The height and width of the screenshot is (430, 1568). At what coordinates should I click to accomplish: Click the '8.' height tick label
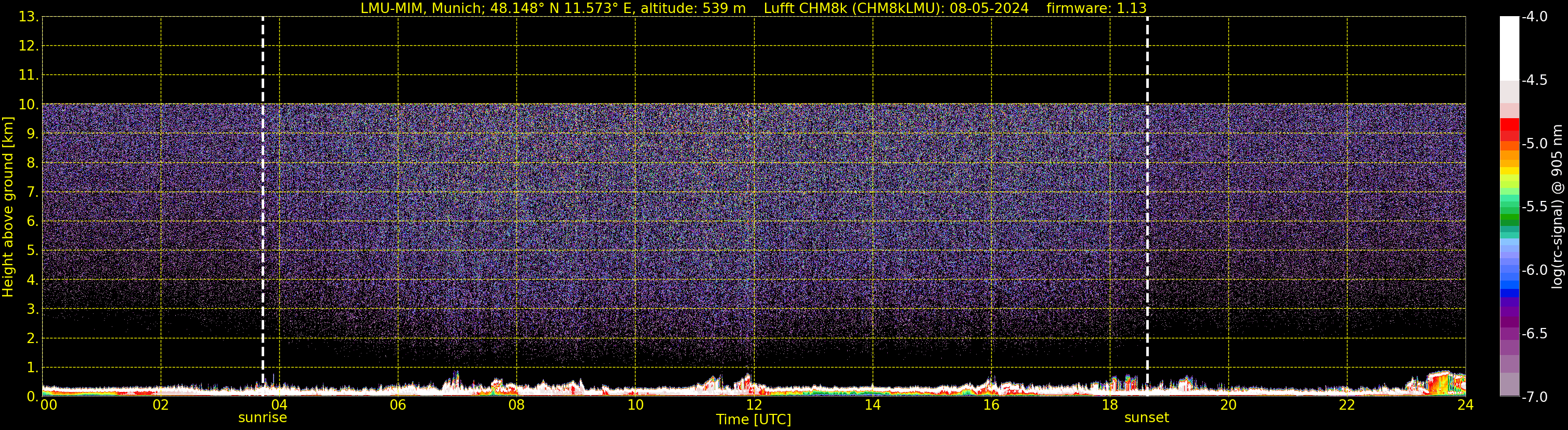click(x=32, y=163)
